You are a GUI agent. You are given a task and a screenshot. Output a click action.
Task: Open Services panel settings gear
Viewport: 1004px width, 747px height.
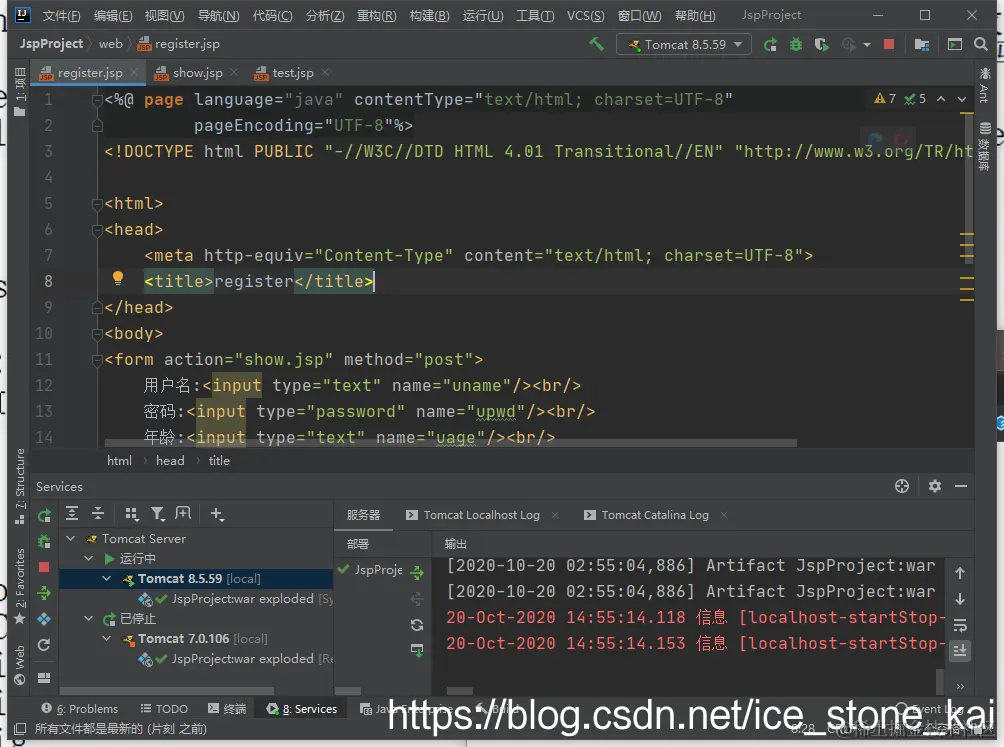[935, 486]
